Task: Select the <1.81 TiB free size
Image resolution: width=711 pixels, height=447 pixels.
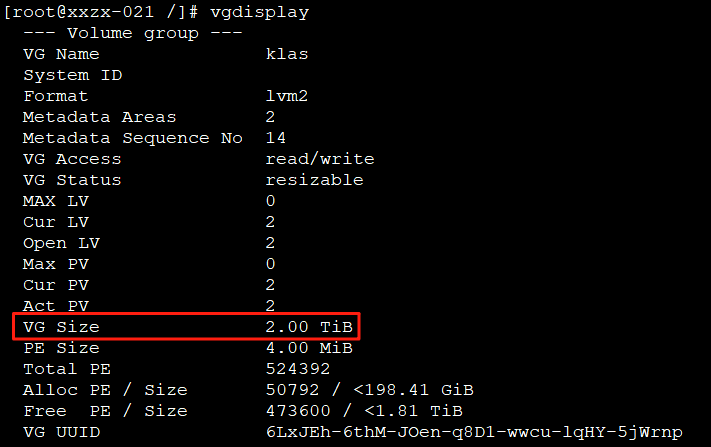Action: point(414,411)
